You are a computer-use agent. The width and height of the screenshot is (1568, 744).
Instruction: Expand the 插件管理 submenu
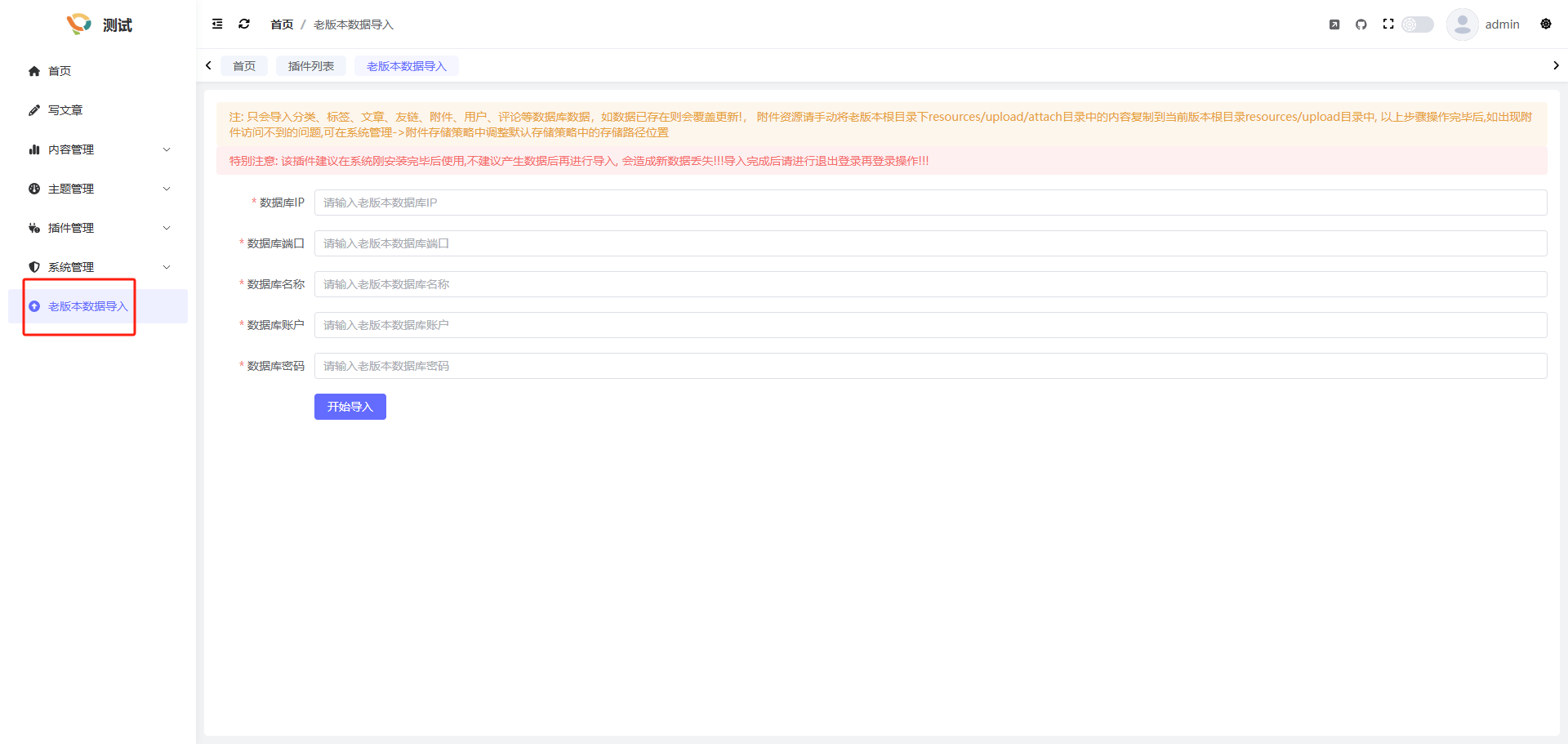[98, 228]
